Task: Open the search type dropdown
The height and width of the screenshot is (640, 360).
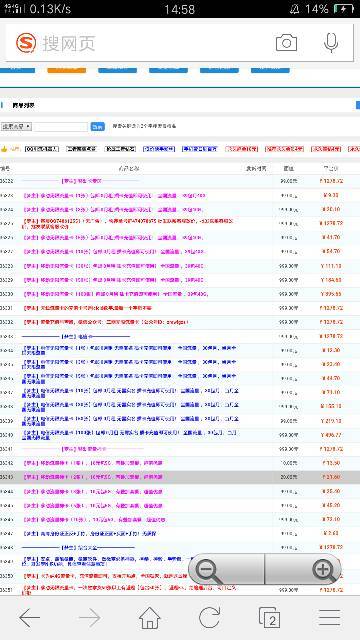Action: tap(16, 127)
